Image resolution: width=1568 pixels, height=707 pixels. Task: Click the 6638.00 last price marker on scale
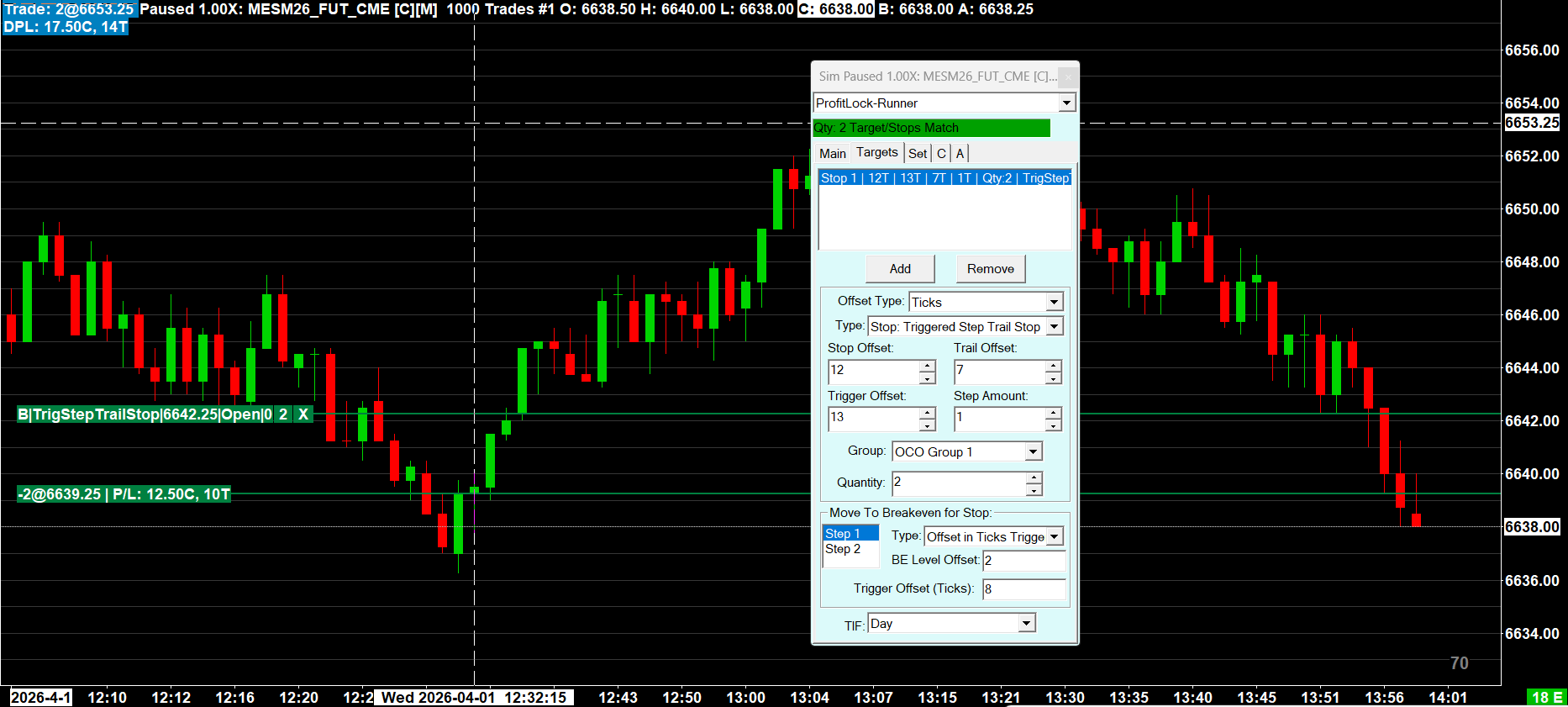(1532, 527)
